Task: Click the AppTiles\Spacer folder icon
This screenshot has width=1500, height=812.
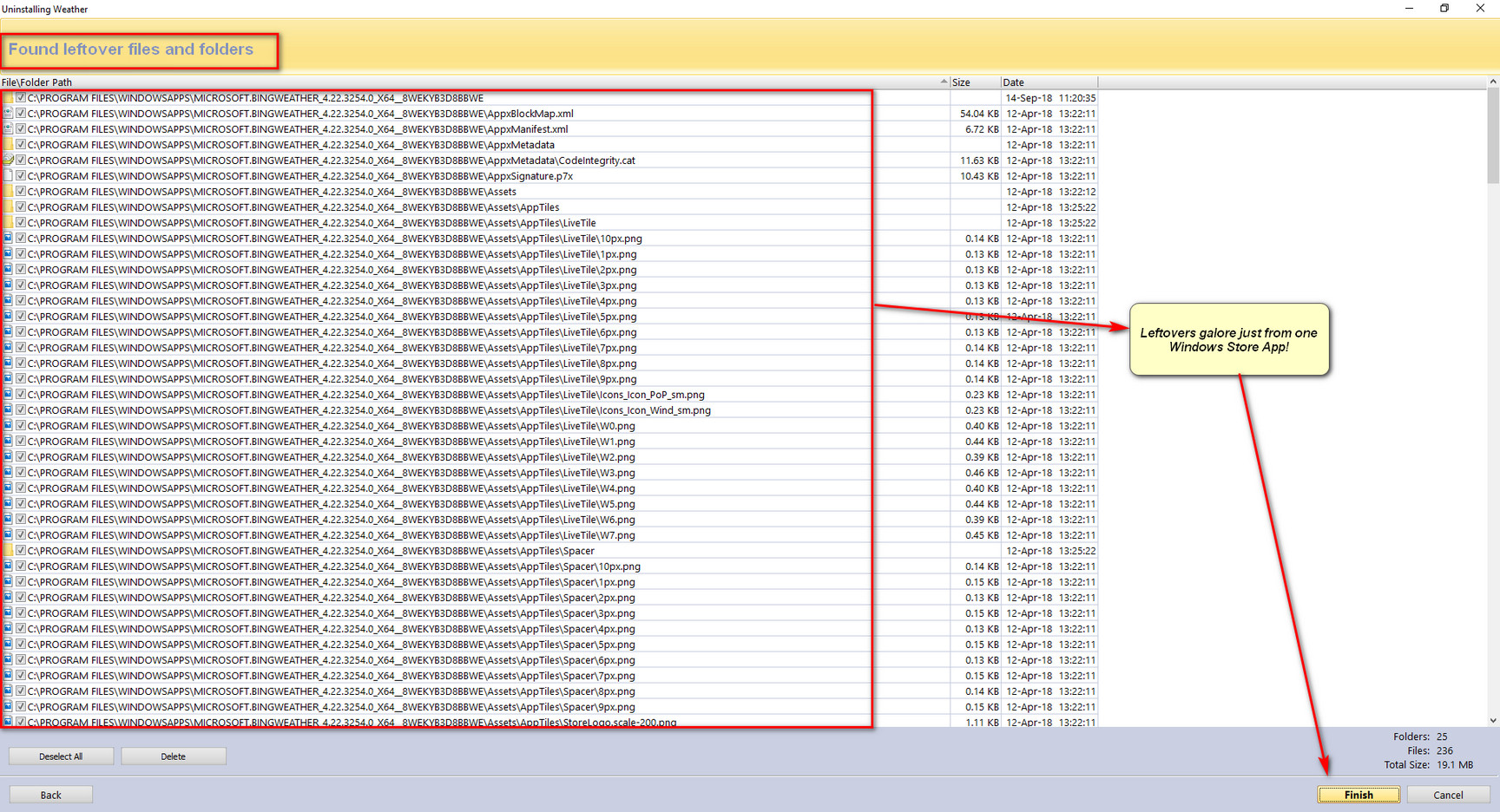Action: pyautogui.click(x=8, y=551)
